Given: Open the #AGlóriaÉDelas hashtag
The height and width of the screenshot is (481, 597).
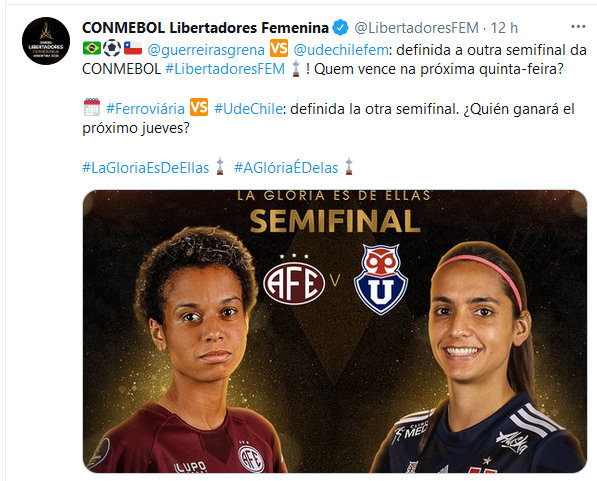Looking at the screenshot, I should pos(286,168).
